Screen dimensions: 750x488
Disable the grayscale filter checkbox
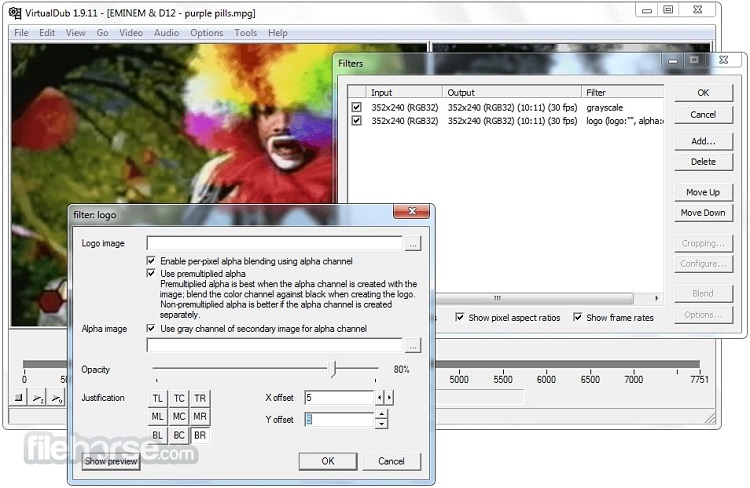tap(356, 106)
